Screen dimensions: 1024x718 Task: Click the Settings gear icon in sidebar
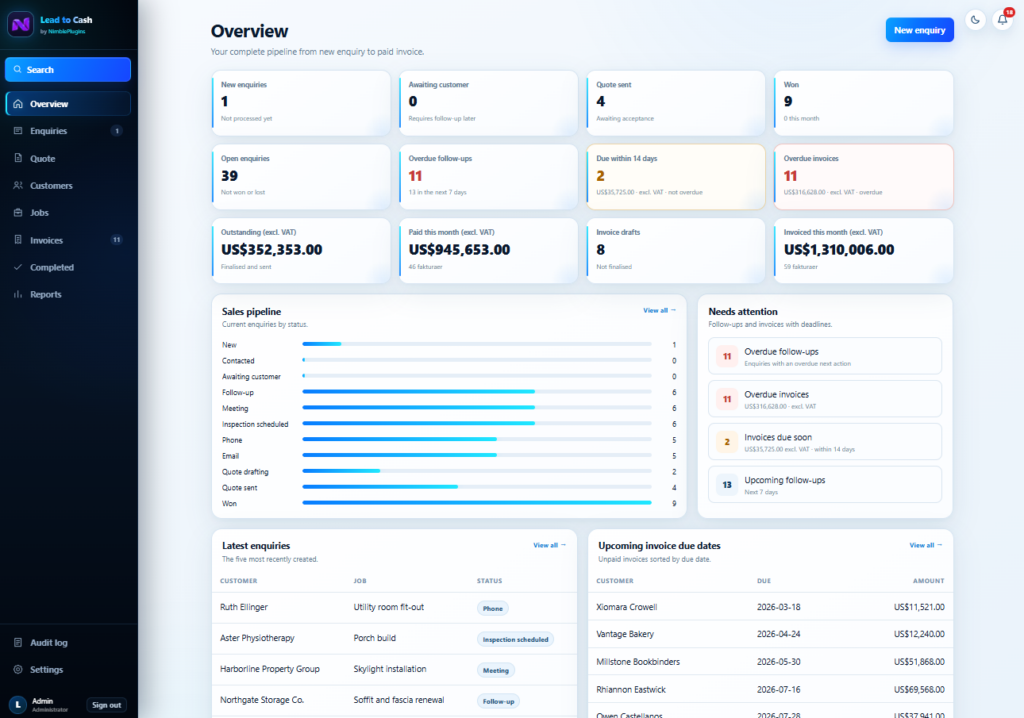click(18, 670)
